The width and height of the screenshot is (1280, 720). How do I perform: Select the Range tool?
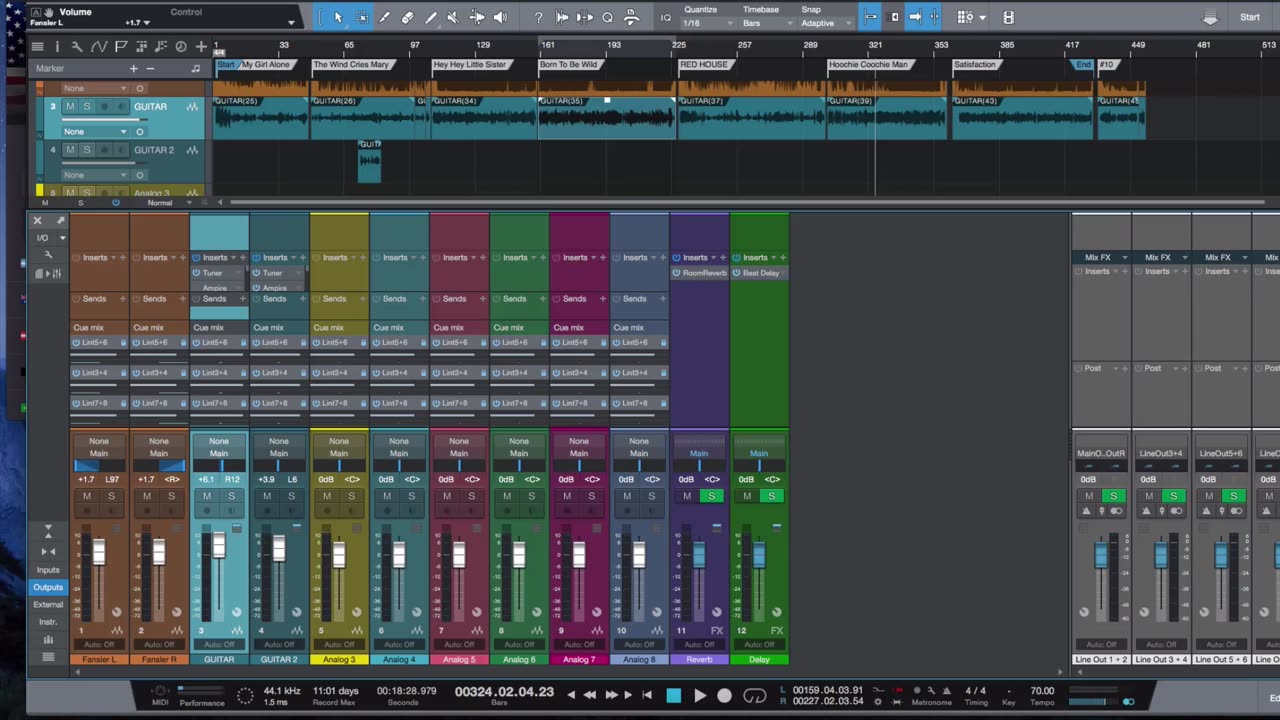click(361, 17)
